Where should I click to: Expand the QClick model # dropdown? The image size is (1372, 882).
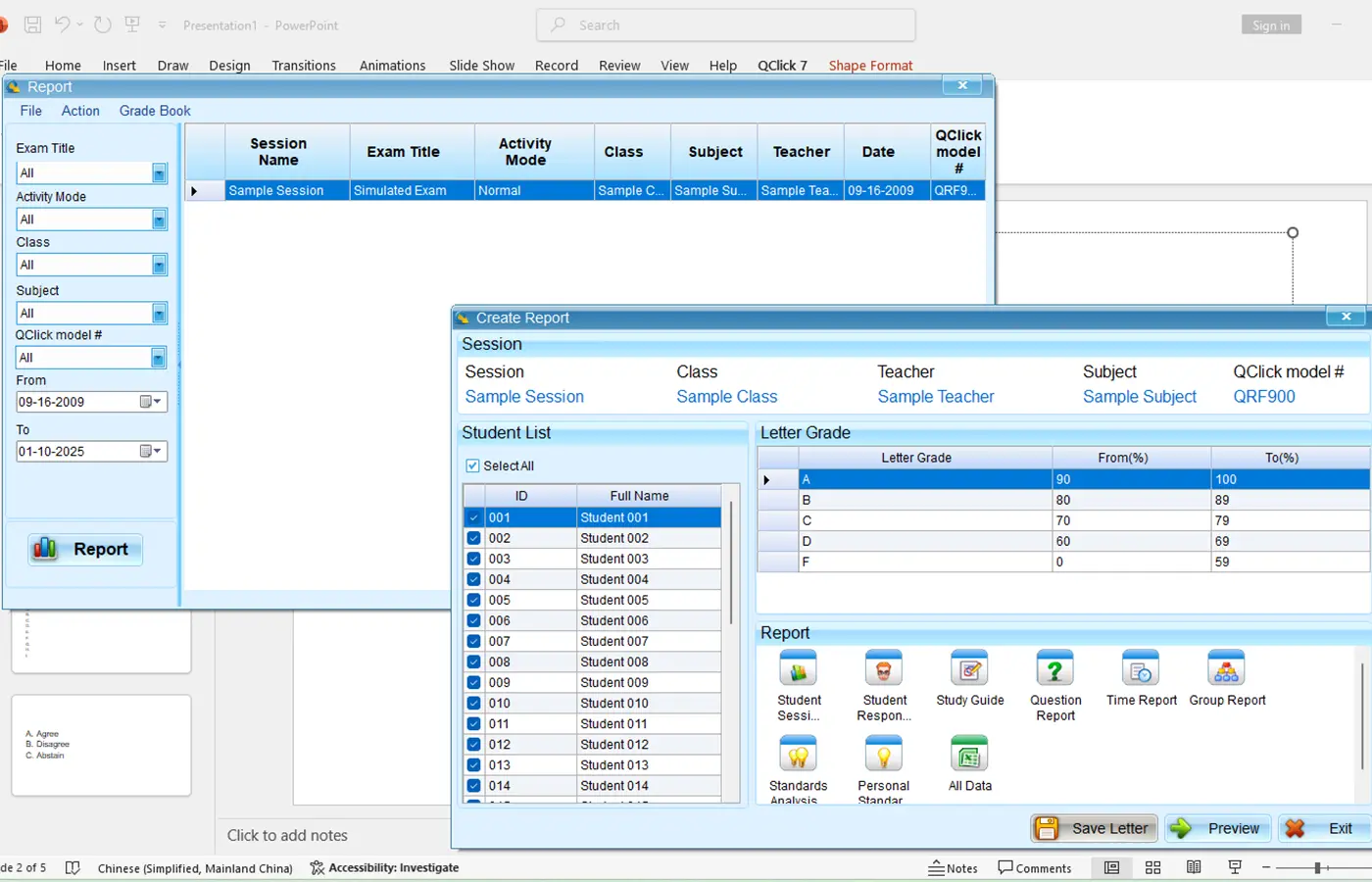[159, 358]
